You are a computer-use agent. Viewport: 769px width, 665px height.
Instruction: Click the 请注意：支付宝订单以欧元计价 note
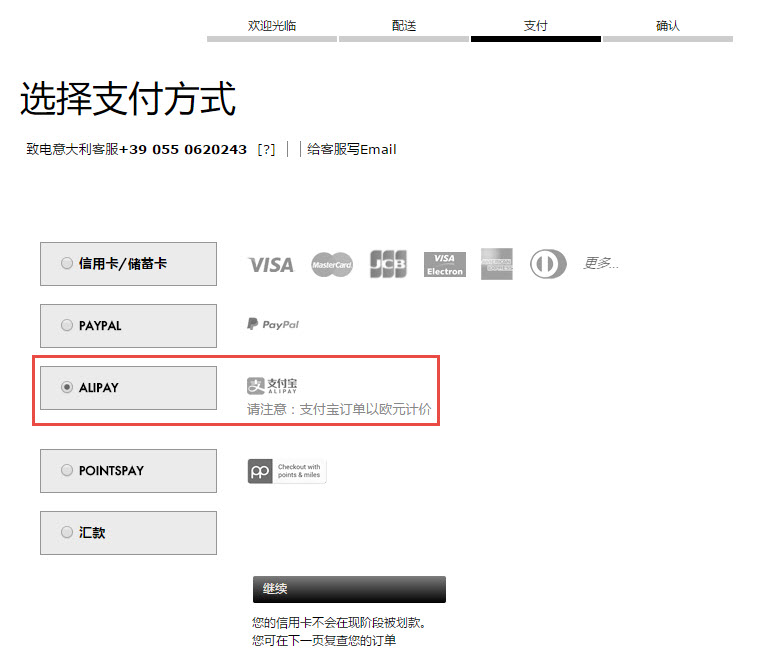coord(339,409)
